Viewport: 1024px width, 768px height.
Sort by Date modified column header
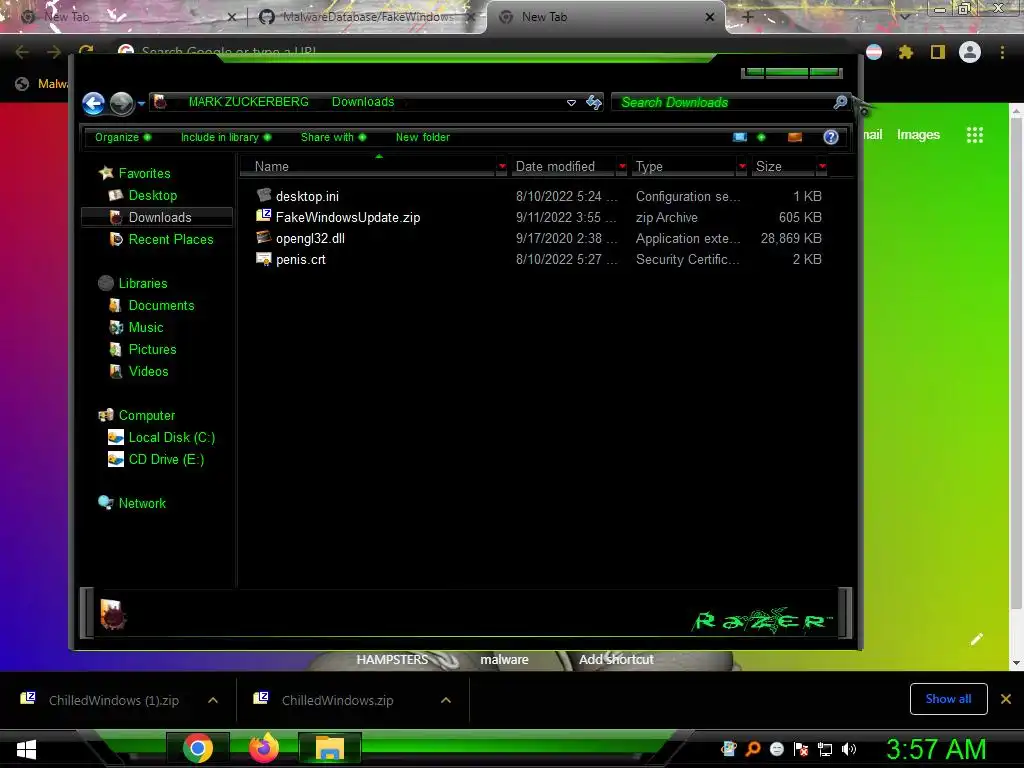[563, 167]
